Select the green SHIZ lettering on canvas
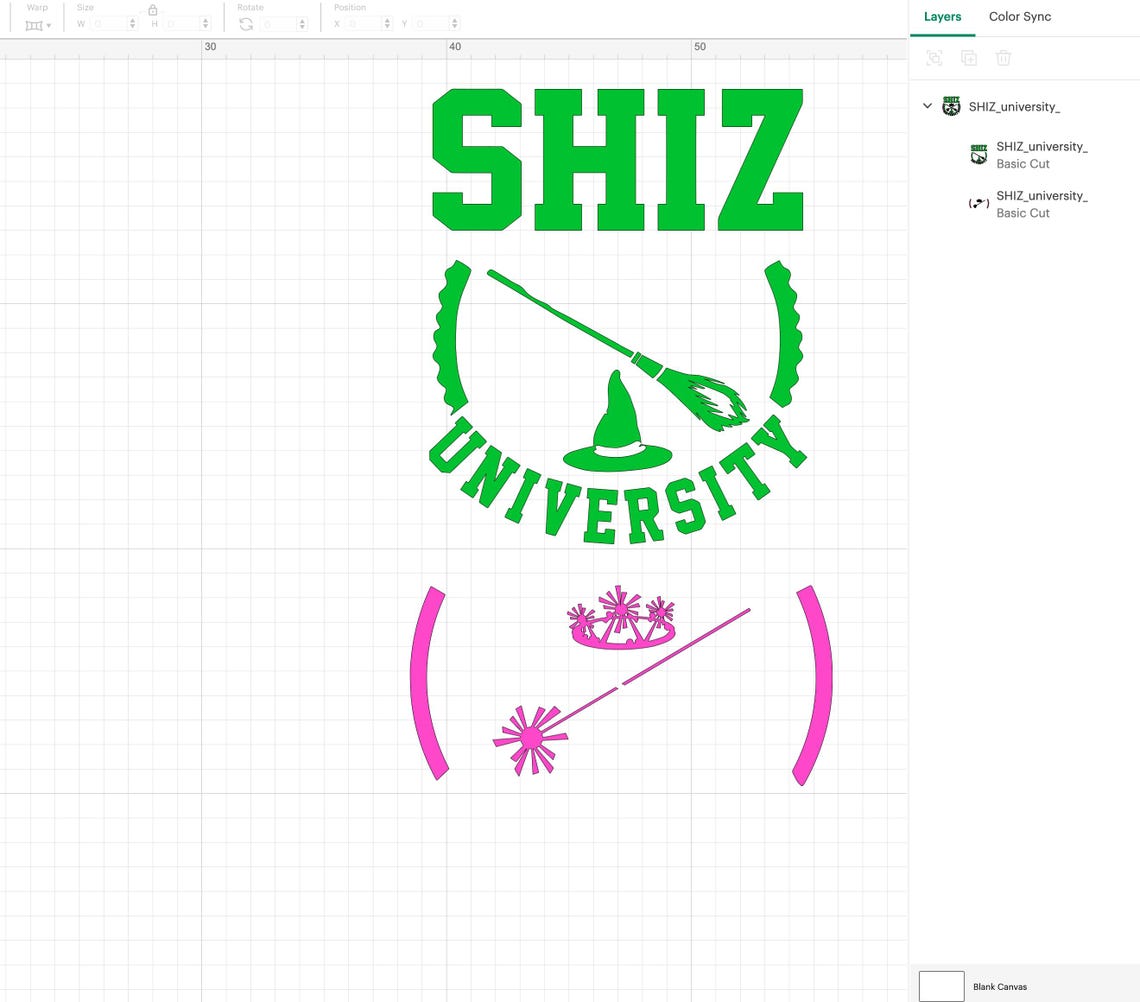 [x=617, y=159]
